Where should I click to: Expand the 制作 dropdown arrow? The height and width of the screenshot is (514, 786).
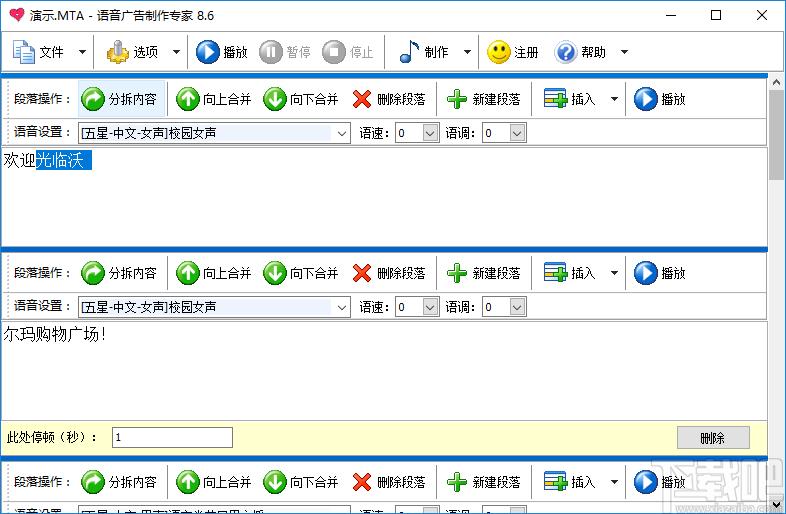467,52
